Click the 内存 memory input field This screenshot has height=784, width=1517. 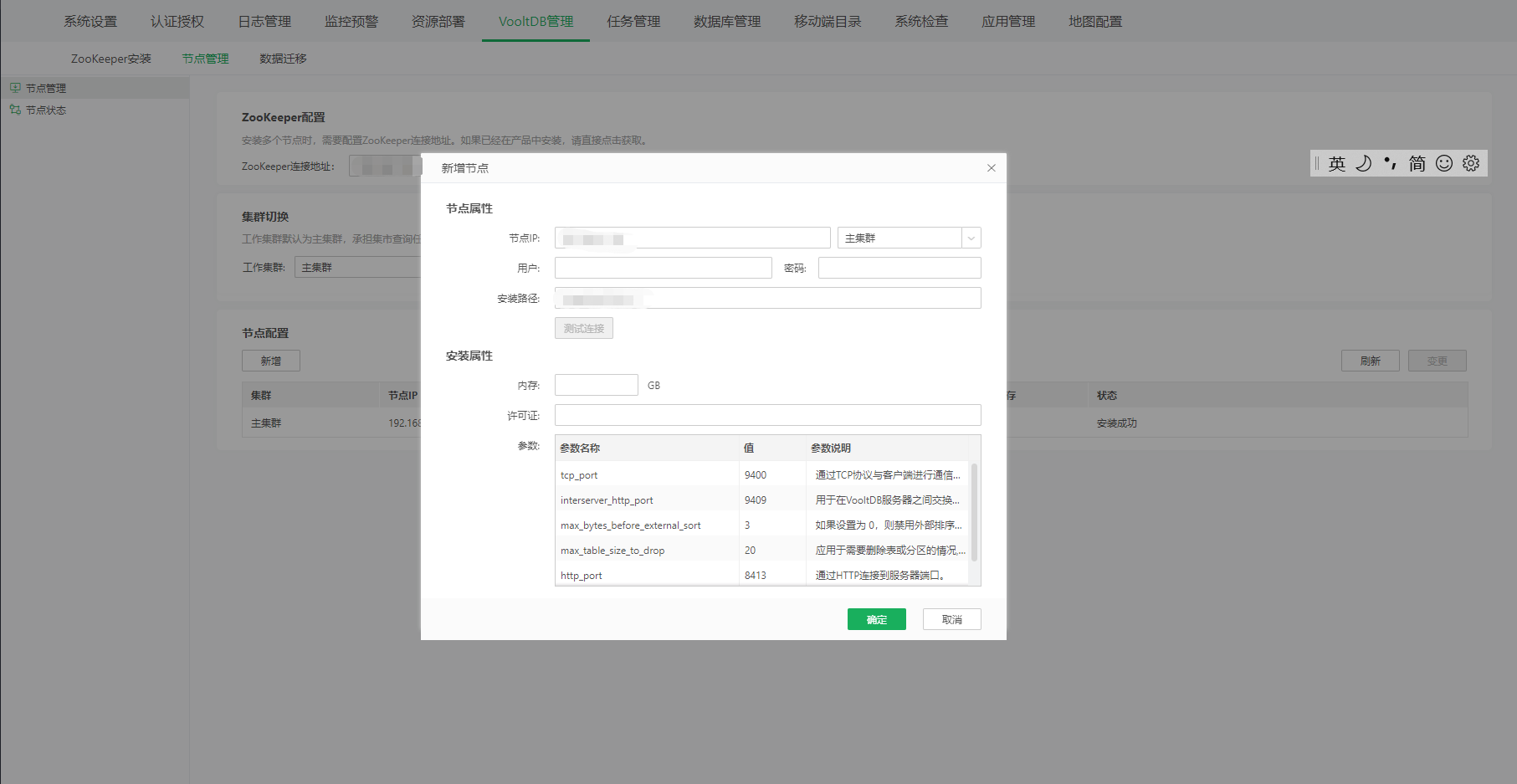tap(596, 385)
